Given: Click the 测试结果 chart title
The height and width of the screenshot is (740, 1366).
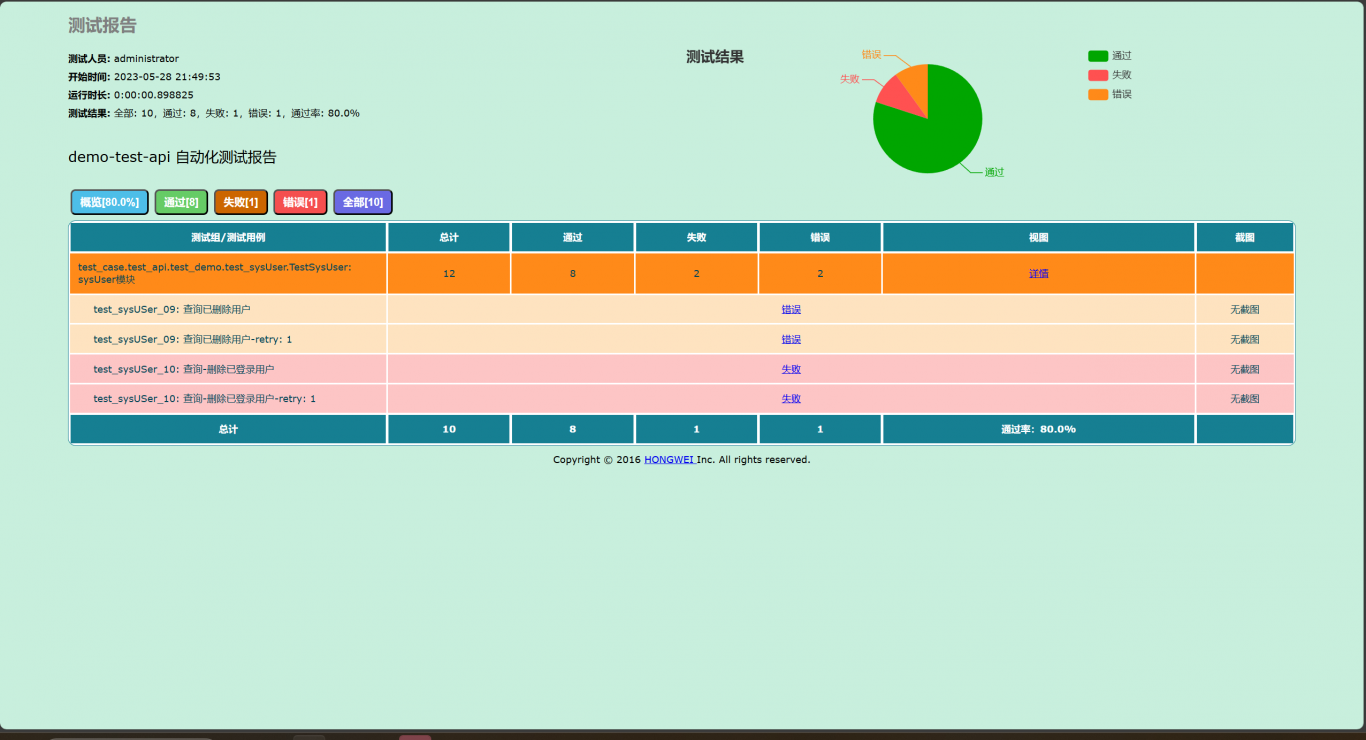Looking at the screenshot, I should (715, 57).
